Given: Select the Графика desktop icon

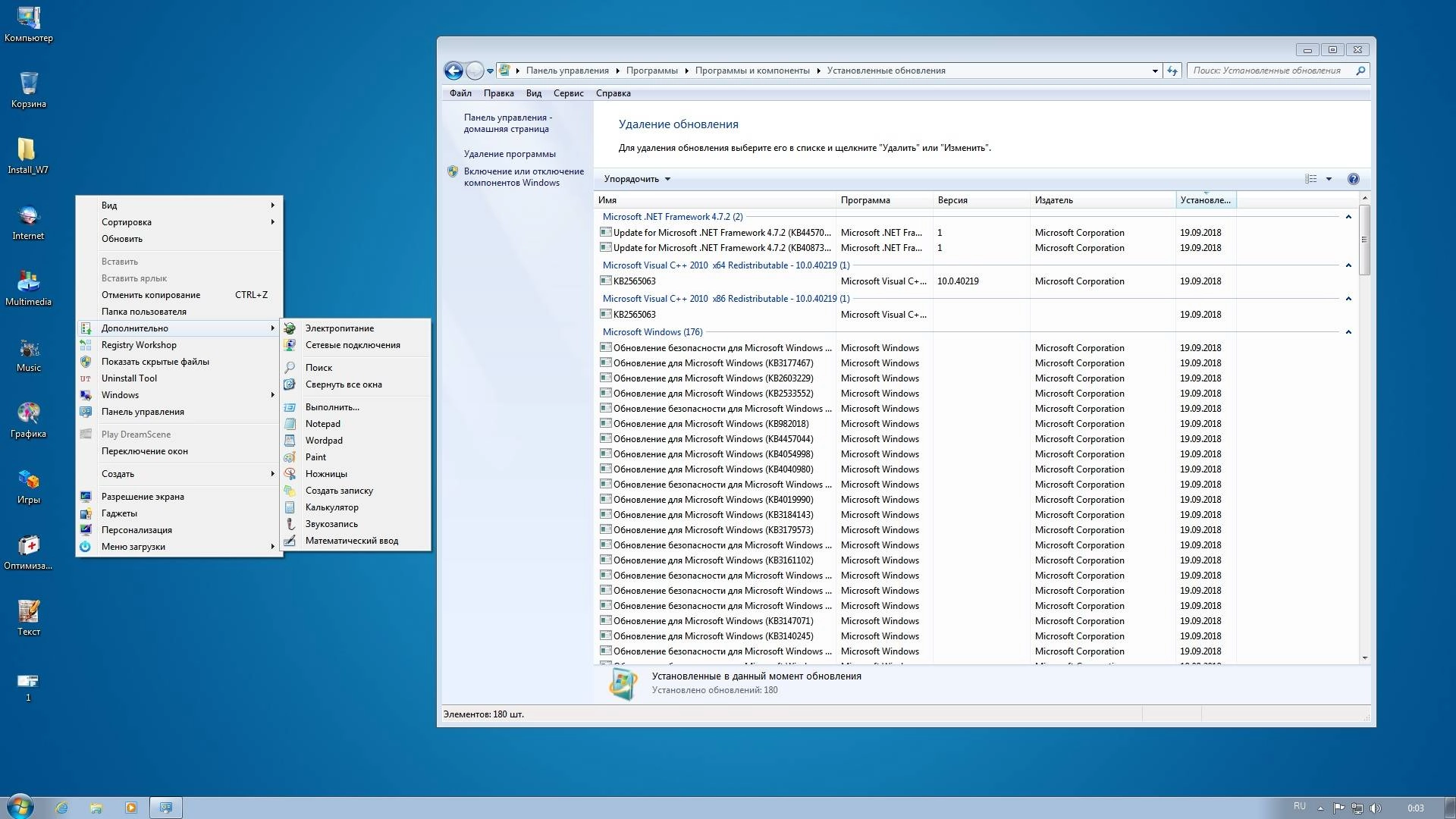Looking at the screenshot, I should pos(28,420).
